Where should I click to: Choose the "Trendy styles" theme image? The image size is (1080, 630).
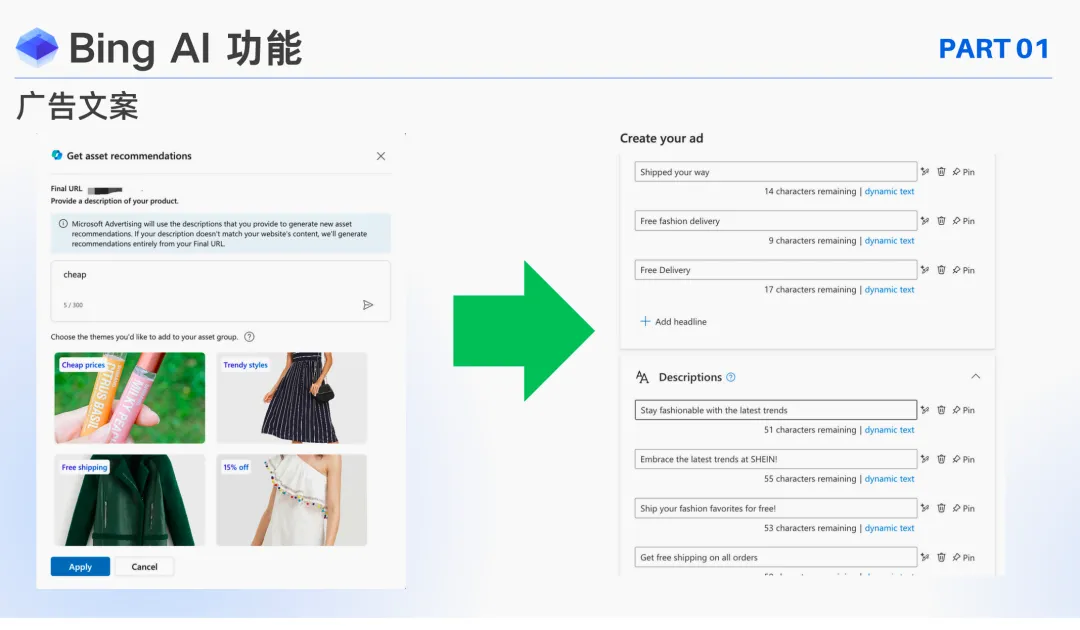tap(291, 398)
